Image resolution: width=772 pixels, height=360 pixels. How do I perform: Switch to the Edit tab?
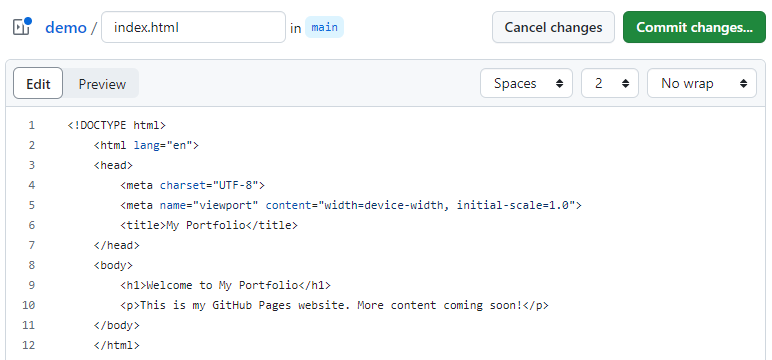(x=38, y=83)
